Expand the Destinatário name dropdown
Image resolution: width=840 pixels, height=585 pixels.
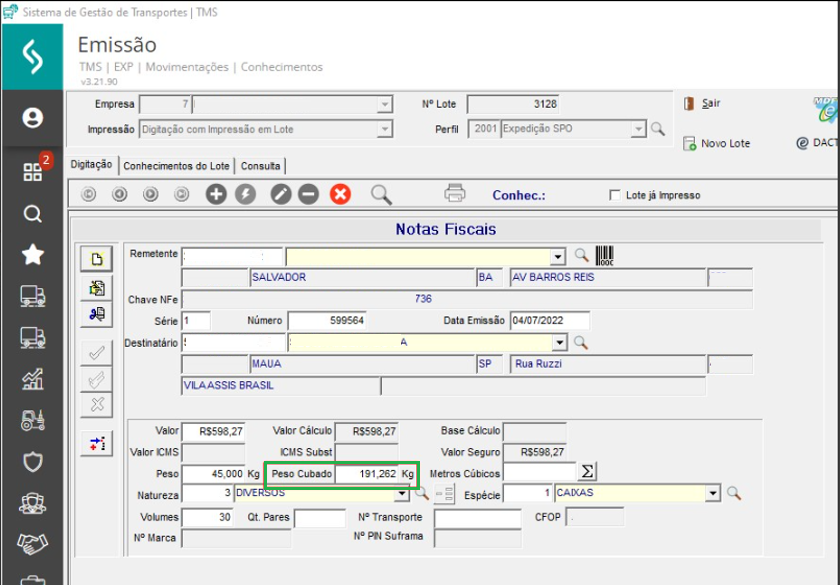559,342
